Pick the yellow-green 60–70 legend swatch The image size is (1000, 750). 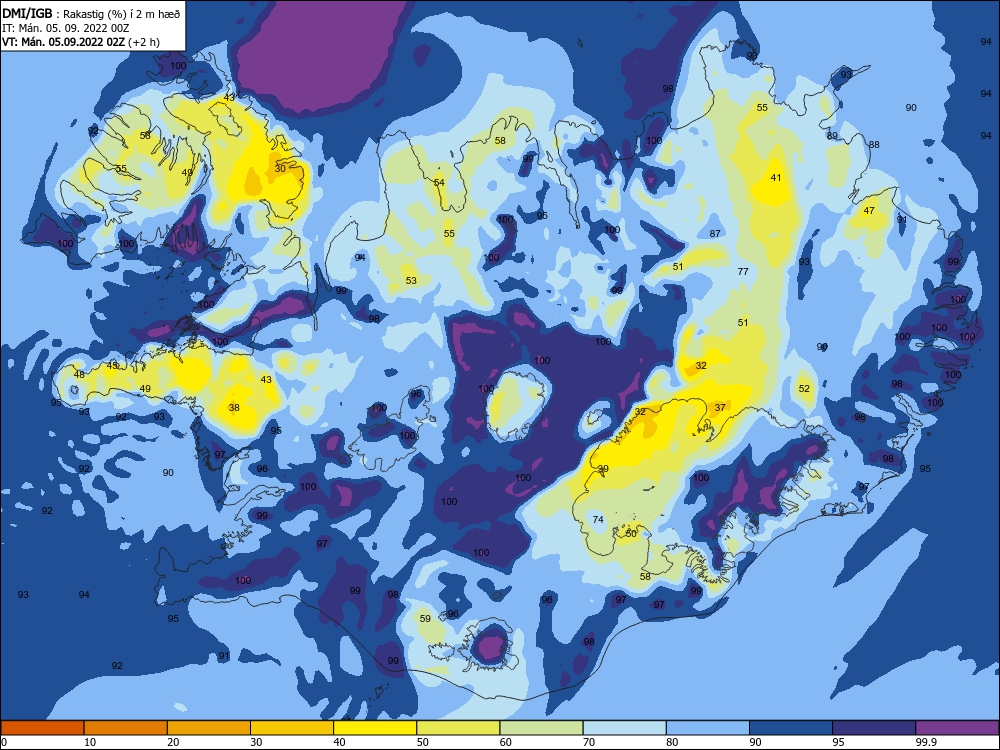(x=541, y=728)
